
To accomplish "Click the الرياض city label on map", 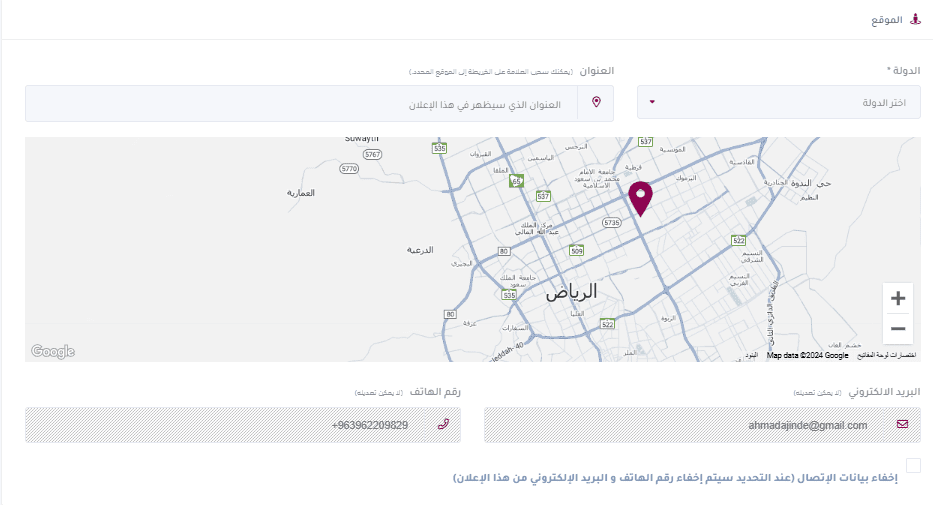I will pos(571,292).
